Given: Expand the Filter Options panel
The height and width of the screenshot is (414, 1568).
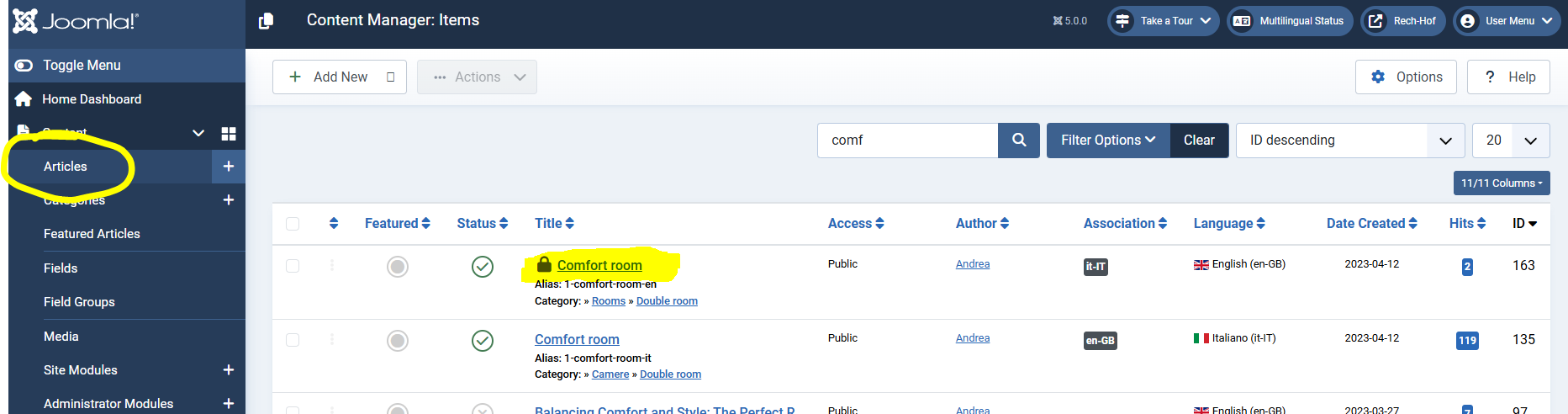Looking at the screenshot, I should click(1107, 141).
